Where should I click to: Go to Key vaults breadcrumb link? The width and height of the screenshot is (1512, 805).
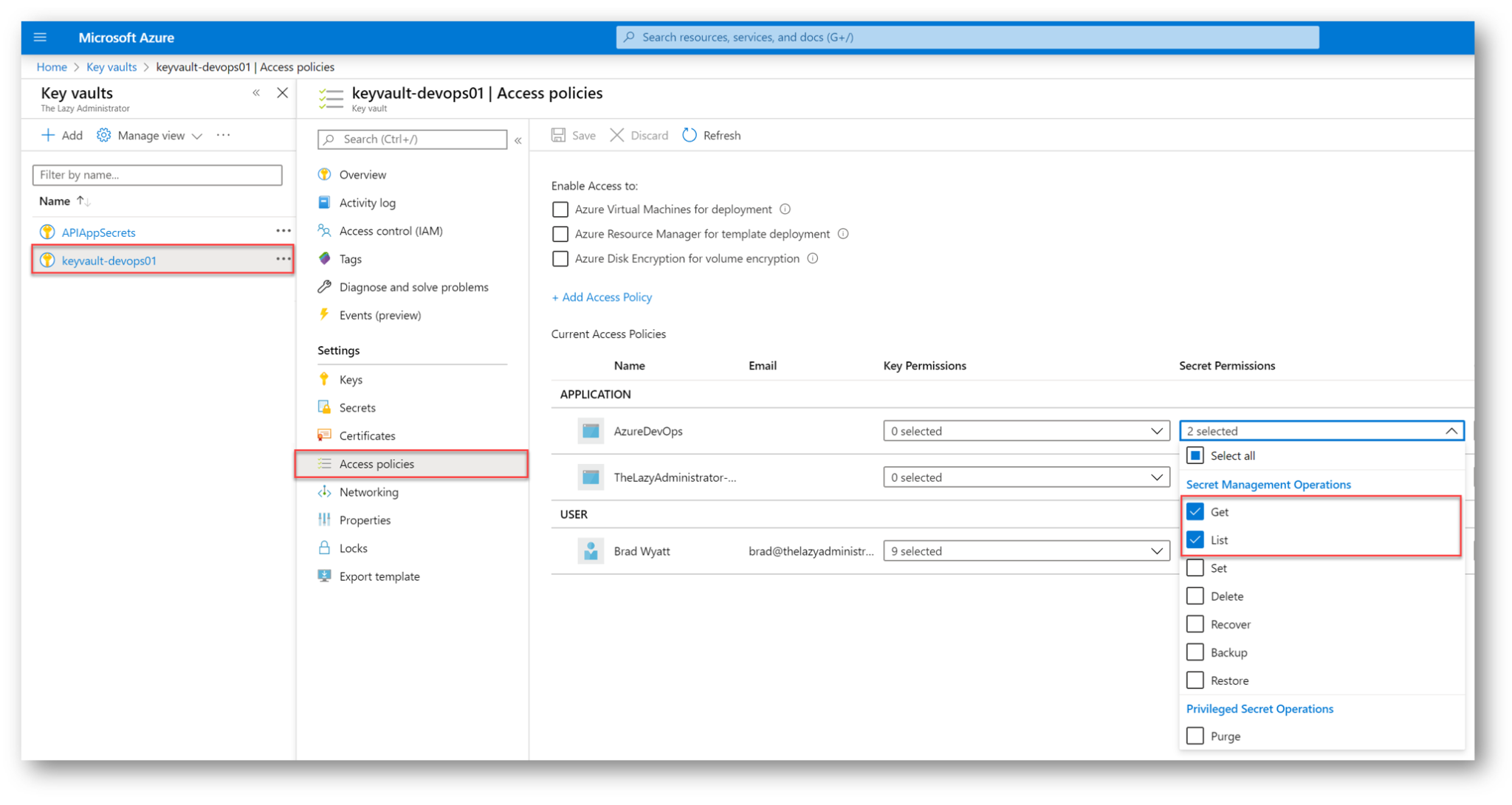[111, 66]
